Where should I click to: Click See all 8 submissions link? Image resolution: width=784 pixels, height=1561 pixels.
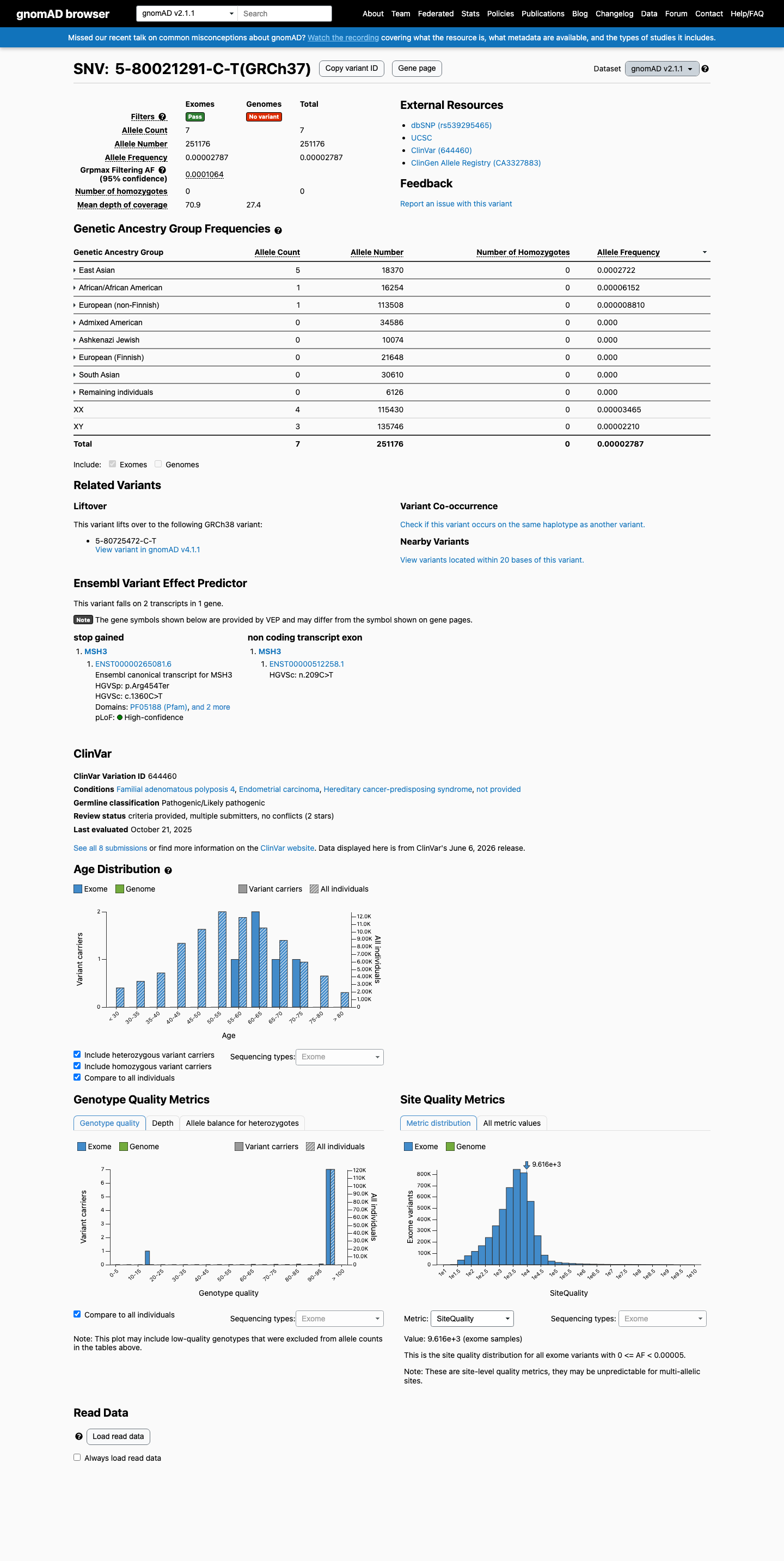111,849
